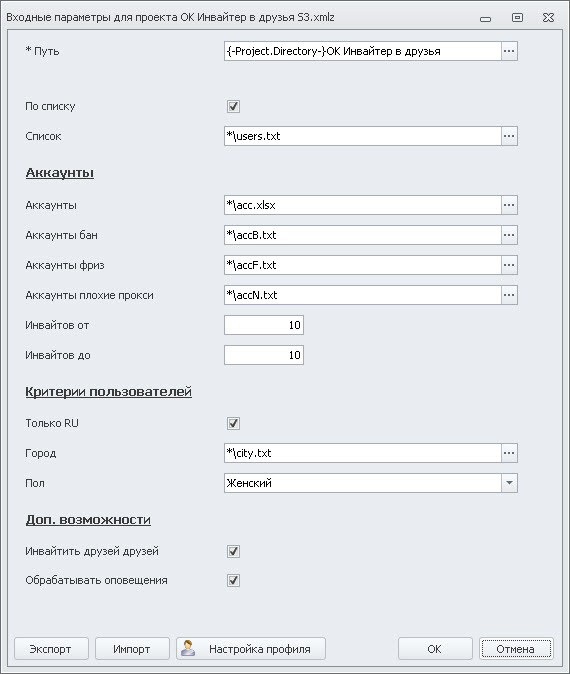Browse for Аккаунты acc.xlsx file
Viewport: 570px width, 674px height.
(509, 205)
